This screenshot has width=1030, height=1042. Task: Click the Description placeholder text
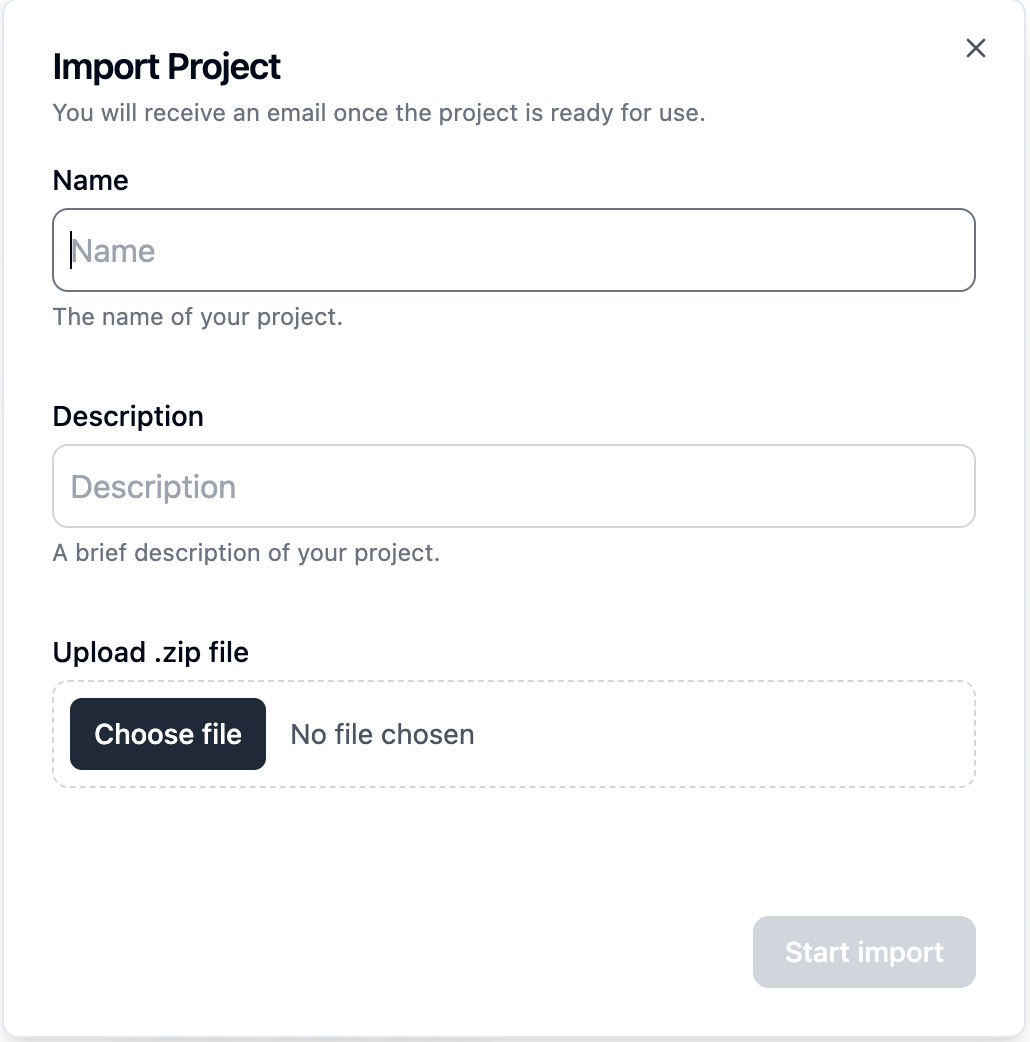point(153,485)
